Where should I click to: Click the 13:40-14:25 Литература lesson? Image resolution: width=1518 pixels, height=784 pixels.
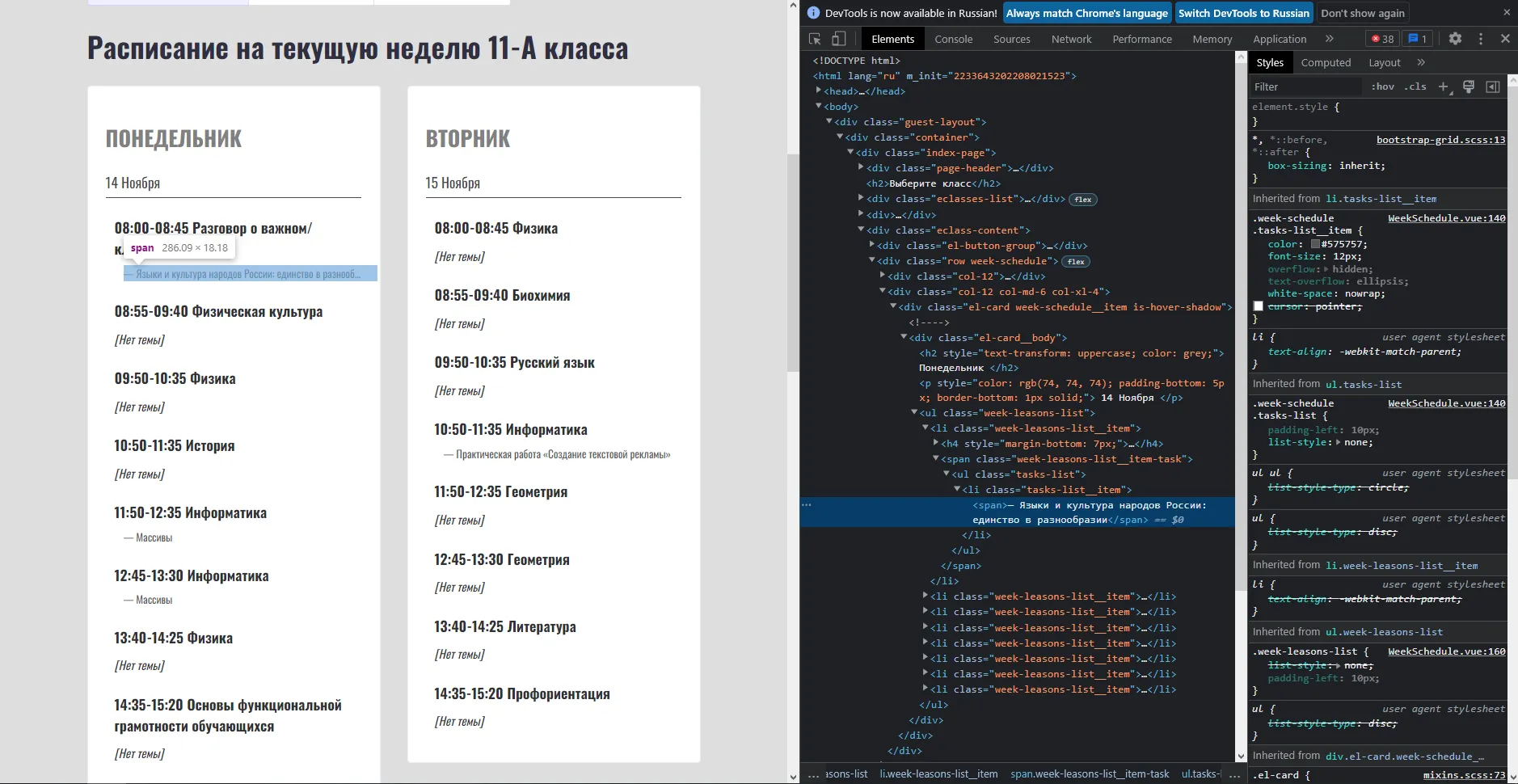505,627
